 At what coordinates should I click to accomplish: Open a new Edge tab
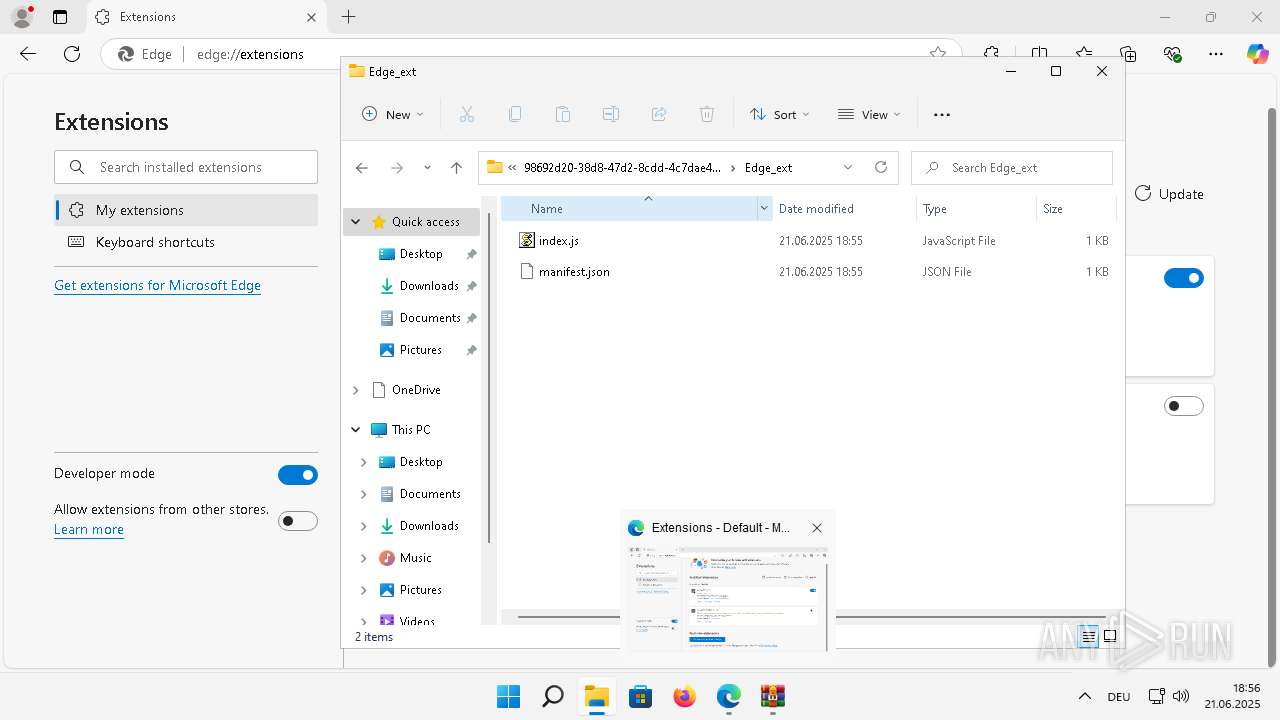348,17
